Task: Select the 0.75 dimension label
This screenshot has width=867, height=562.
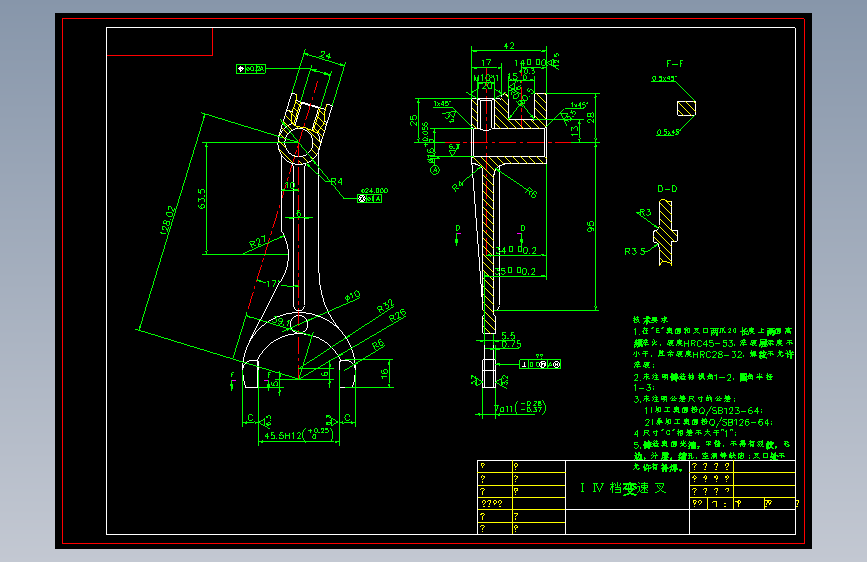Action: coord(511,344)
